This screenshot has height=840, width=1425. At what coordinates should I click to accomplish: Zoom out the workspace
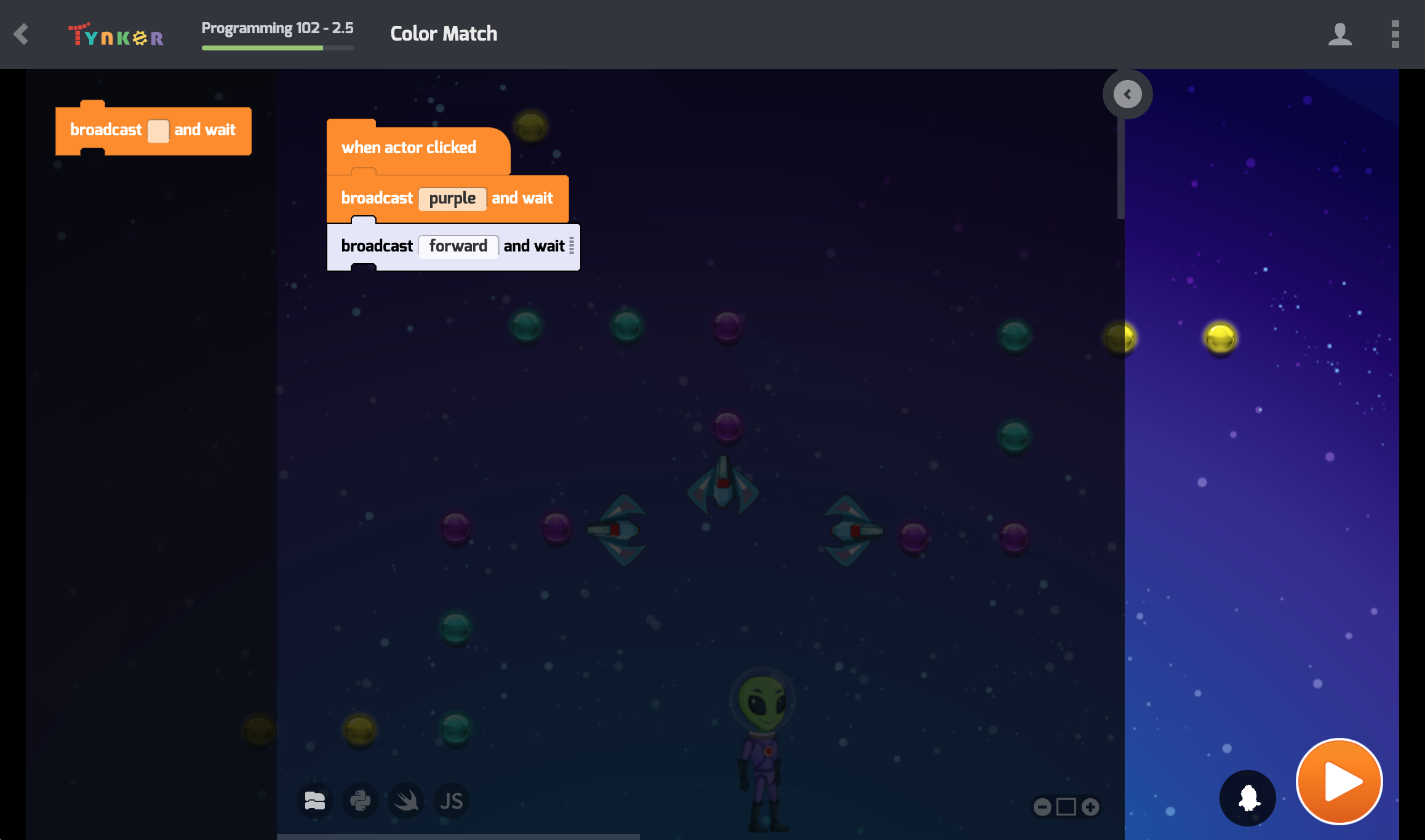click(x=1042, y=807)
